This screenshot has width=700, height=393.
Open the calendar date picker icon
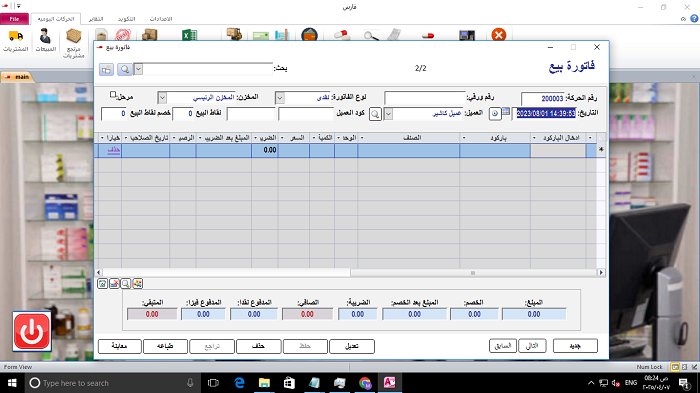point(506,112)
